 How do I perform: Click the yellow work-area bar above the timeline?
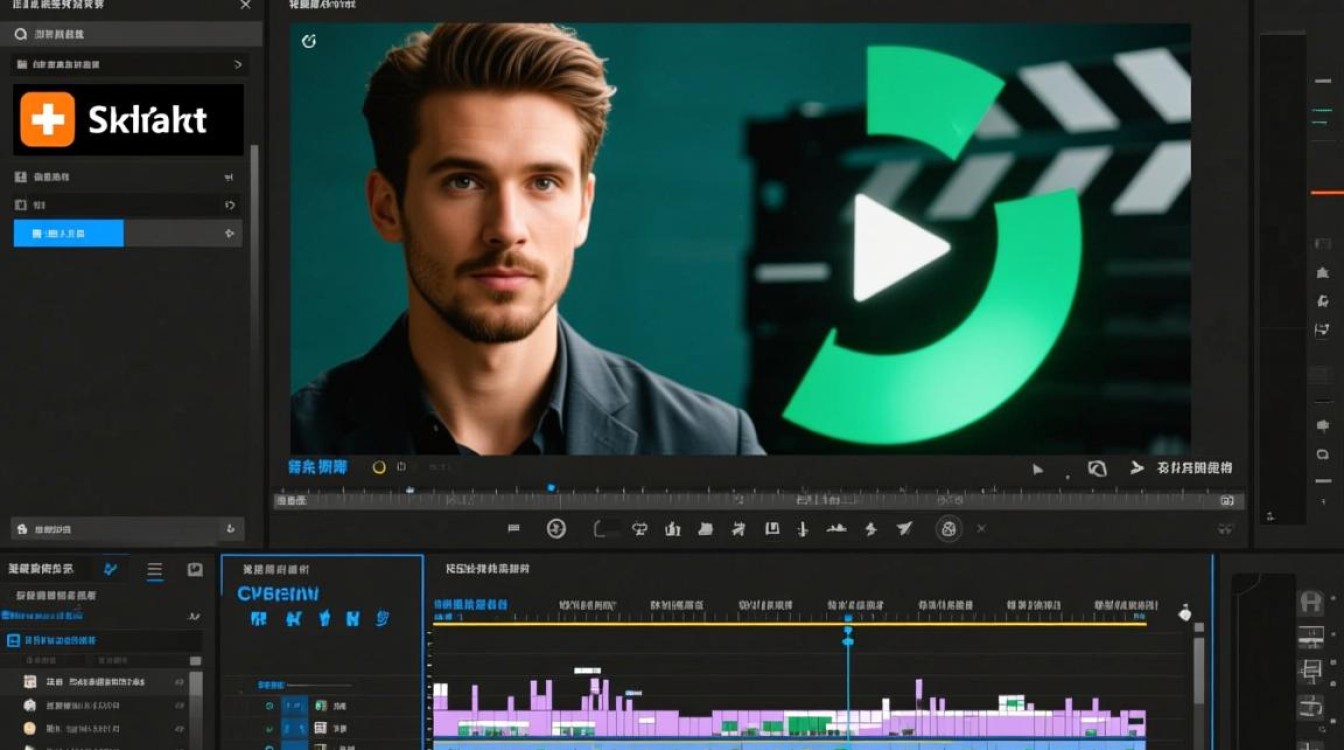[790, 624]
